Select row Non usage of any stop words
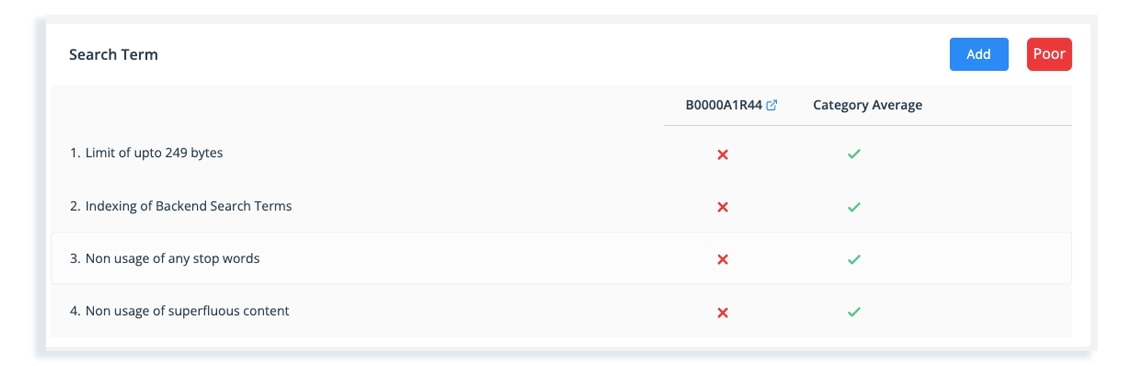This screenshot has width=1144, height=366. pyautogui.click(x=561, y=258)
